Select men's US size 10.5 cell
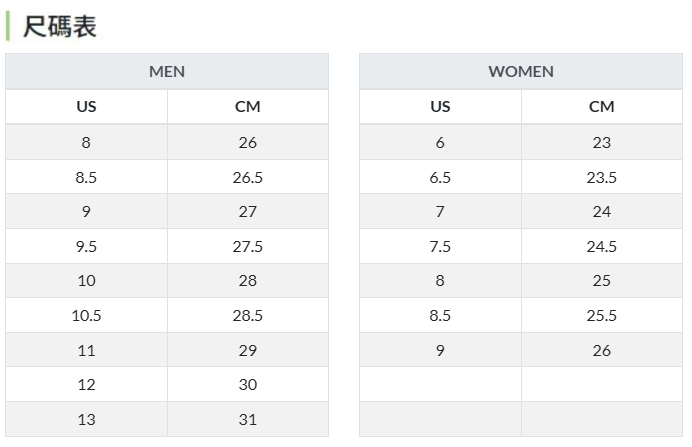 [x=87, y=316]
